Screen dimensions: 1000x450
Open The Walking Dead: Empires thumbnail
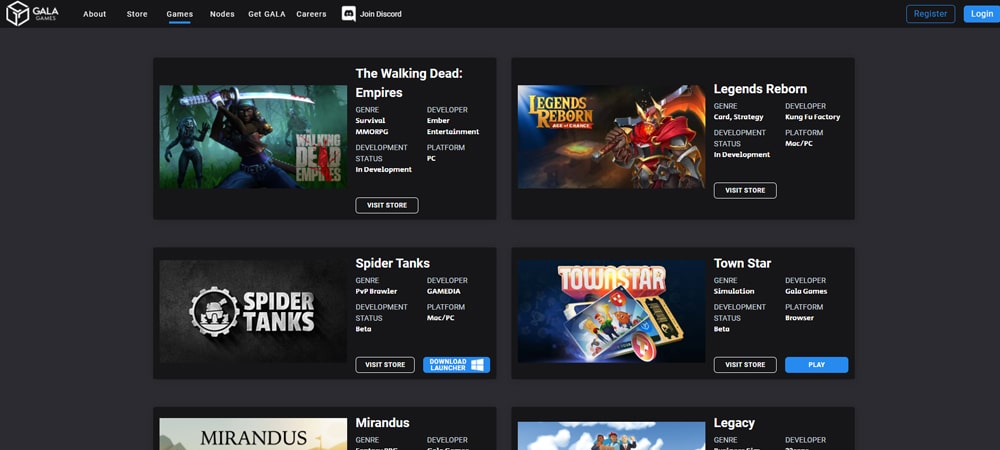[253, 137]
